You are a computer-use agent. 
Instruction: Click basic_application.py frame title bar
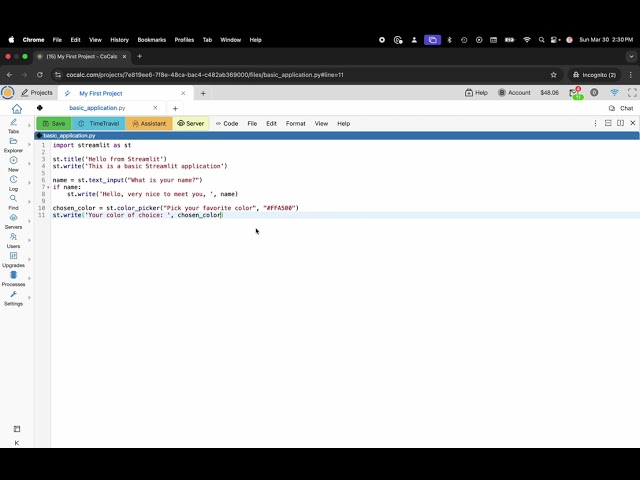[x=337, y=136]
